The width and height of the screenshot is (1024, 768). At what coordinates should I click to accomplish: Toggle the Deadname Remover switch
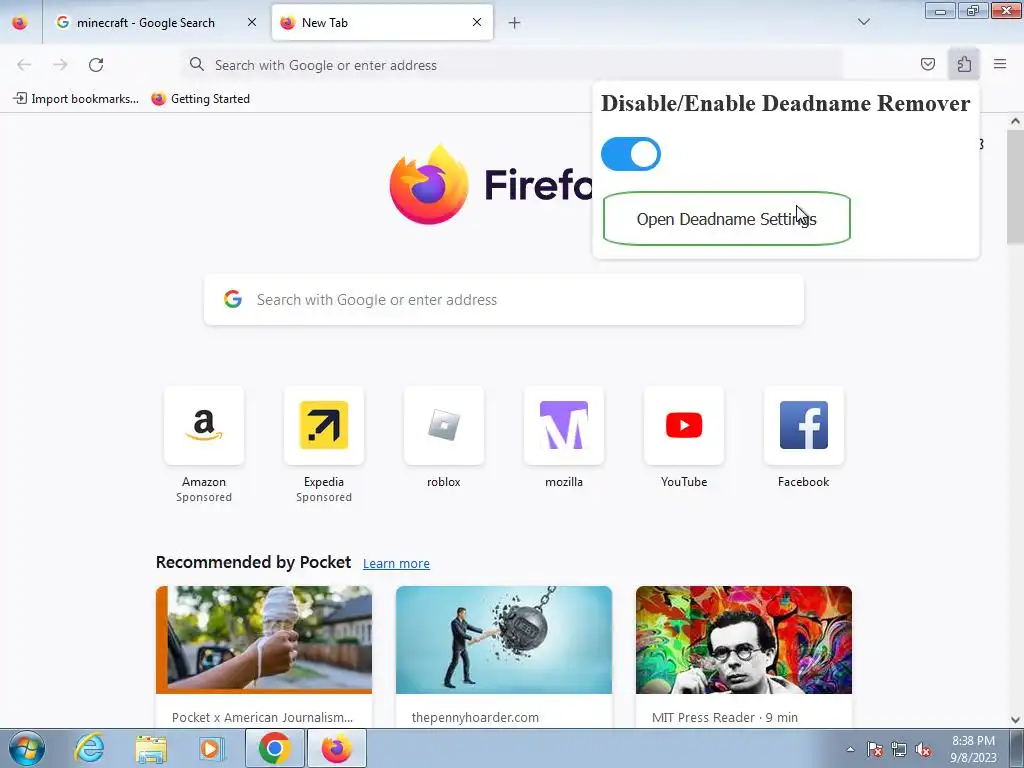coord(631,154)
